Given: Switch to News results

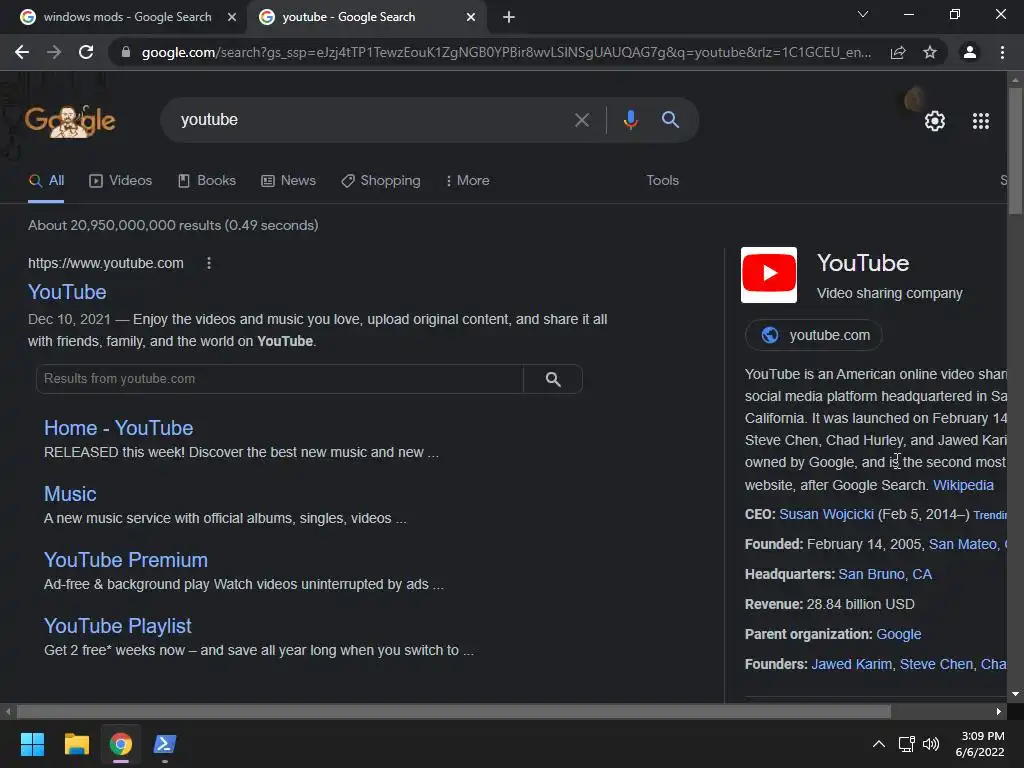Looking at the screenshot, I should coord(289,181).
